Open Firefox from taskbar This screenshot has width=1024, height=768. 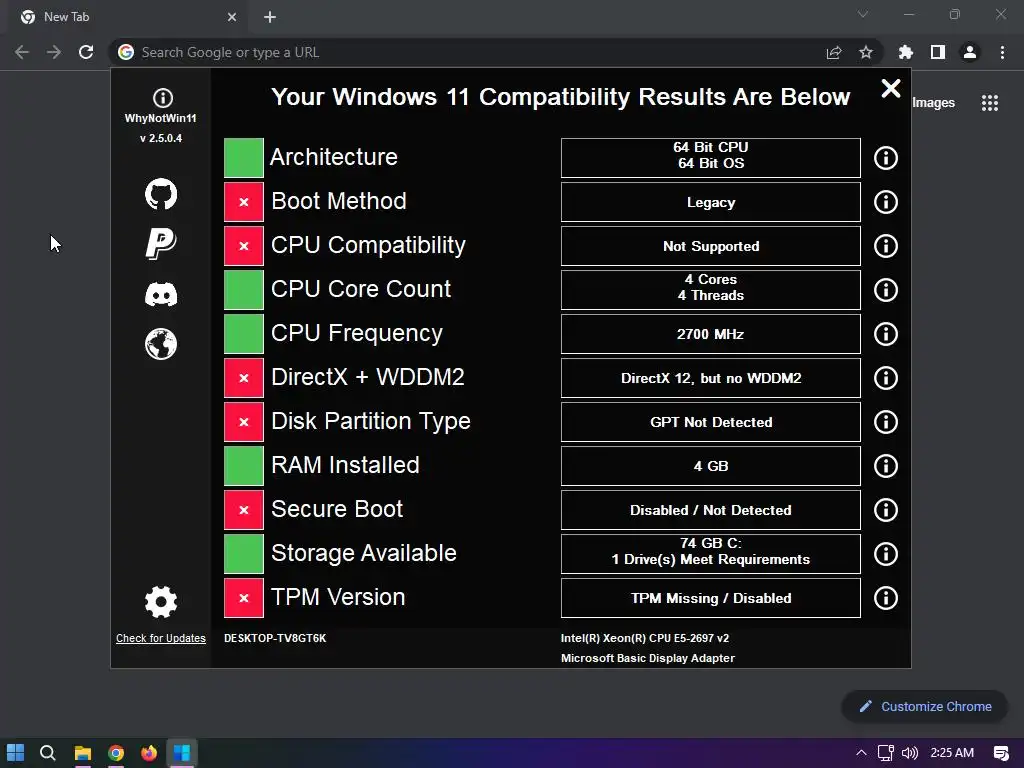point(149,752)
